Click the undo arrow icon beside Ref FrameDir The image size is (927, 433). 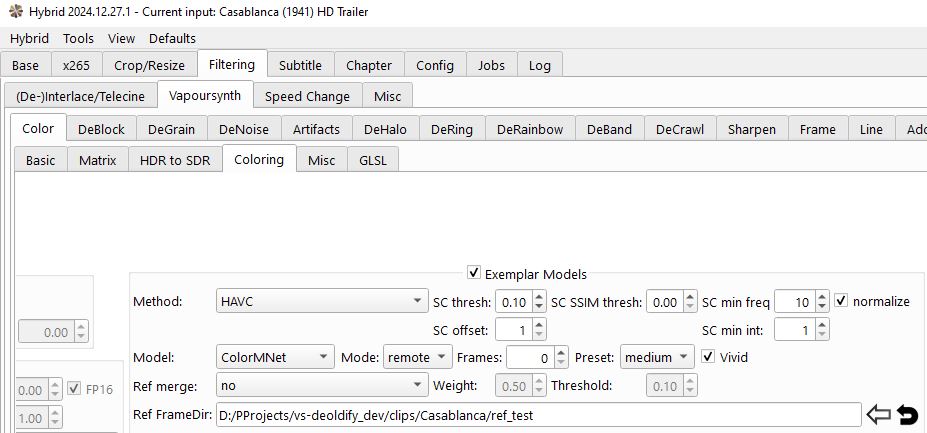908,414
